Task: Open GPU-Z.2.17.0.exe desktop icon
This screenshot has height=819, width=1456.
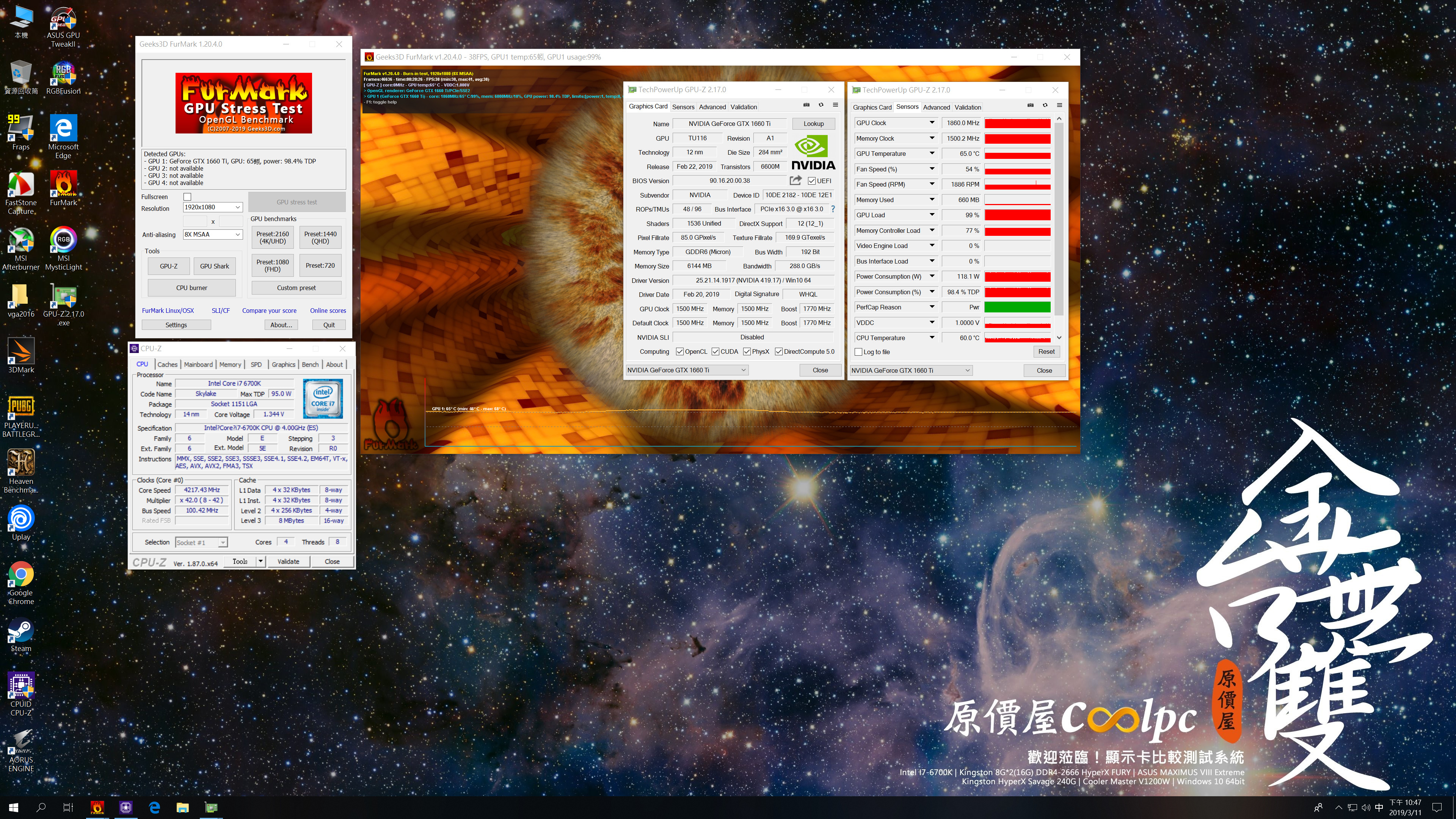Action: pos(63,305)
